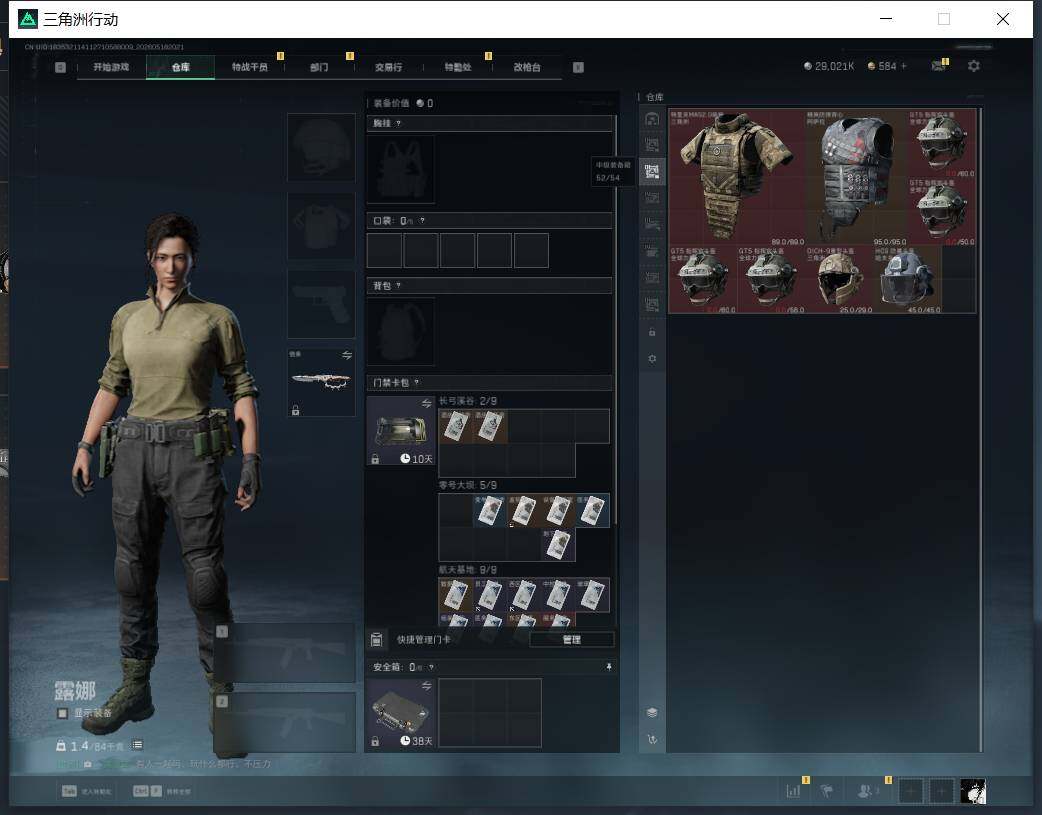Click the keycard case item with 10天

pyautogui.click(x=401, y=431)
